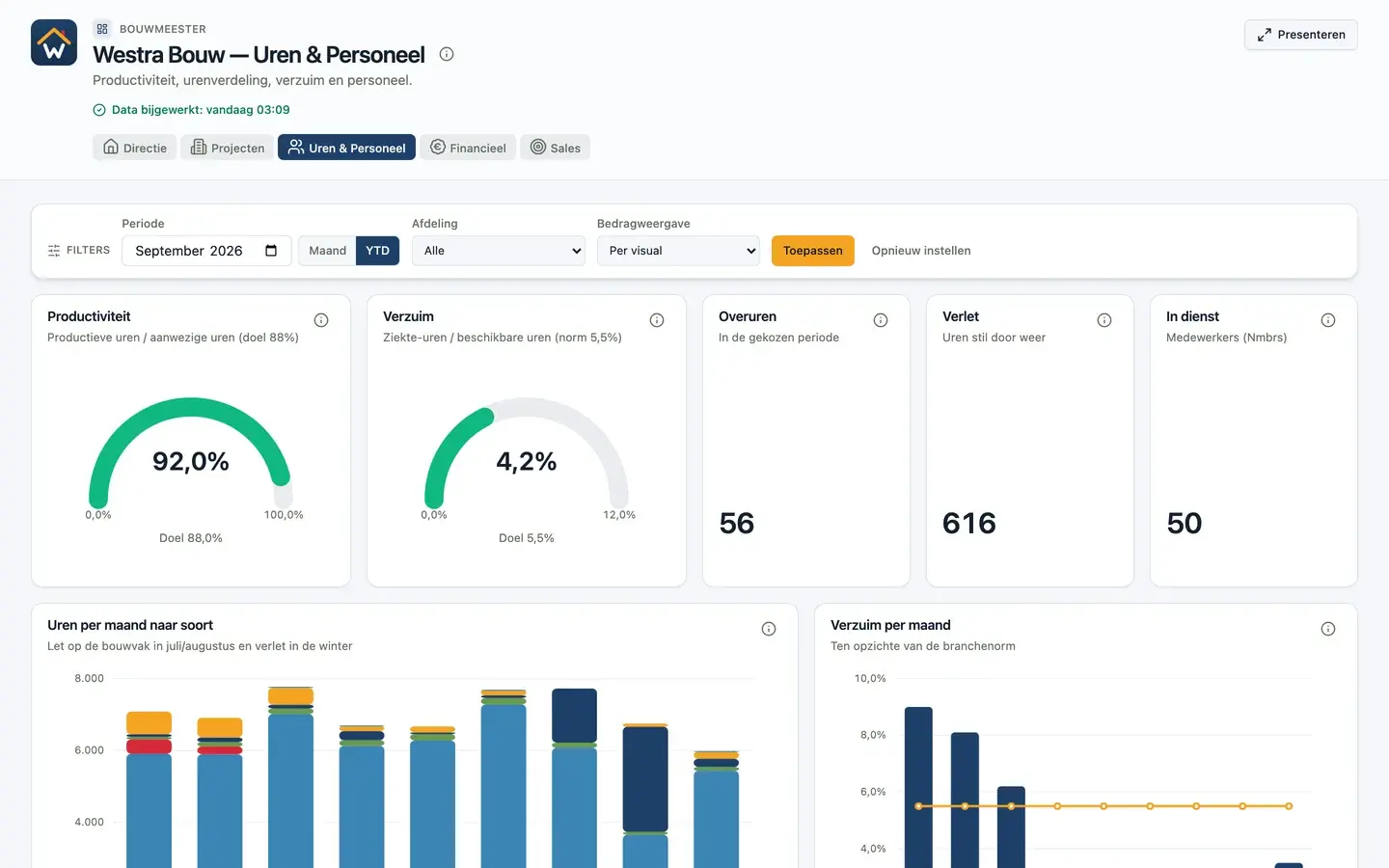
Task: Click Opnieuw instellen link
Action: [921, 251]
